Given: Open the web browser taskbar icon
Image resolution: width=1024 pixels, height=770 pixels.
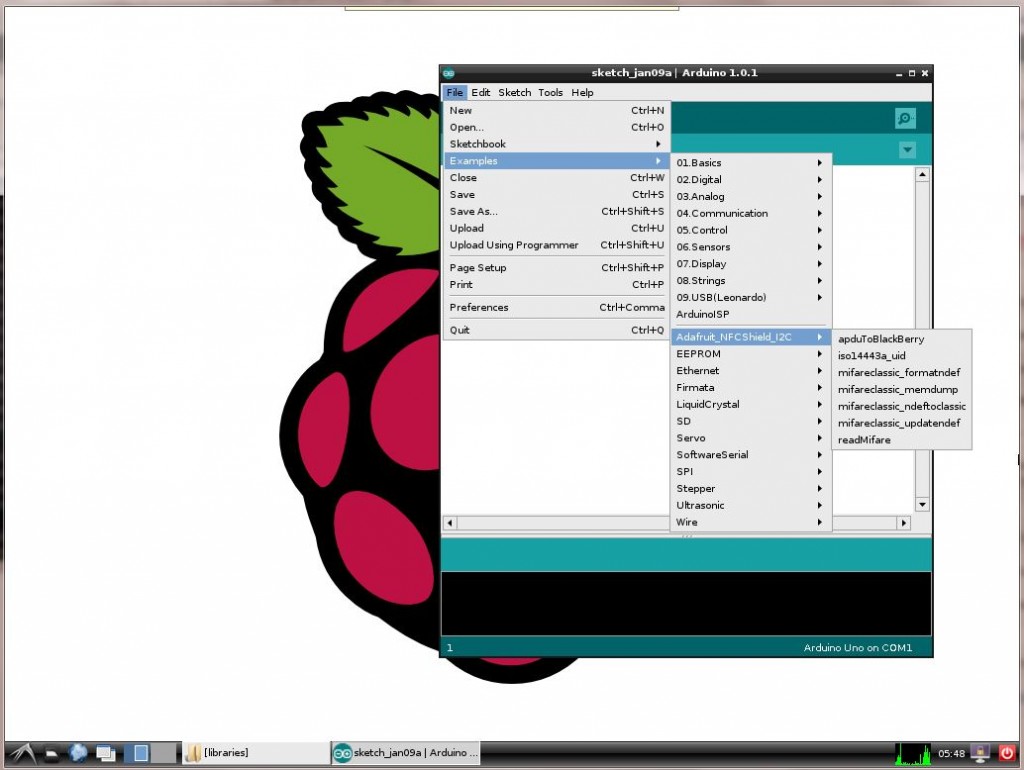Looking at the screenshot, I should tap(78, 753).
